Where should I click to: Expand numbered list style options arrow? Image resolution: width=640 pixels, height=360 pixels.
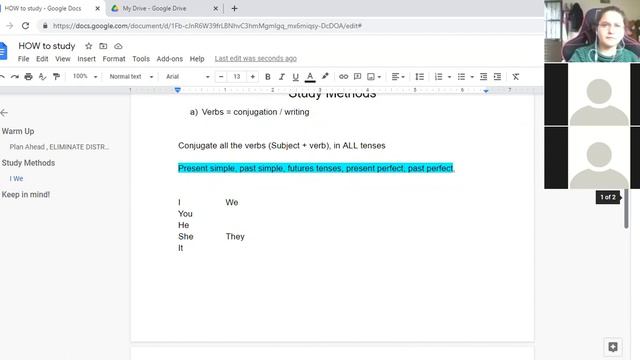(x=449, y=77)
